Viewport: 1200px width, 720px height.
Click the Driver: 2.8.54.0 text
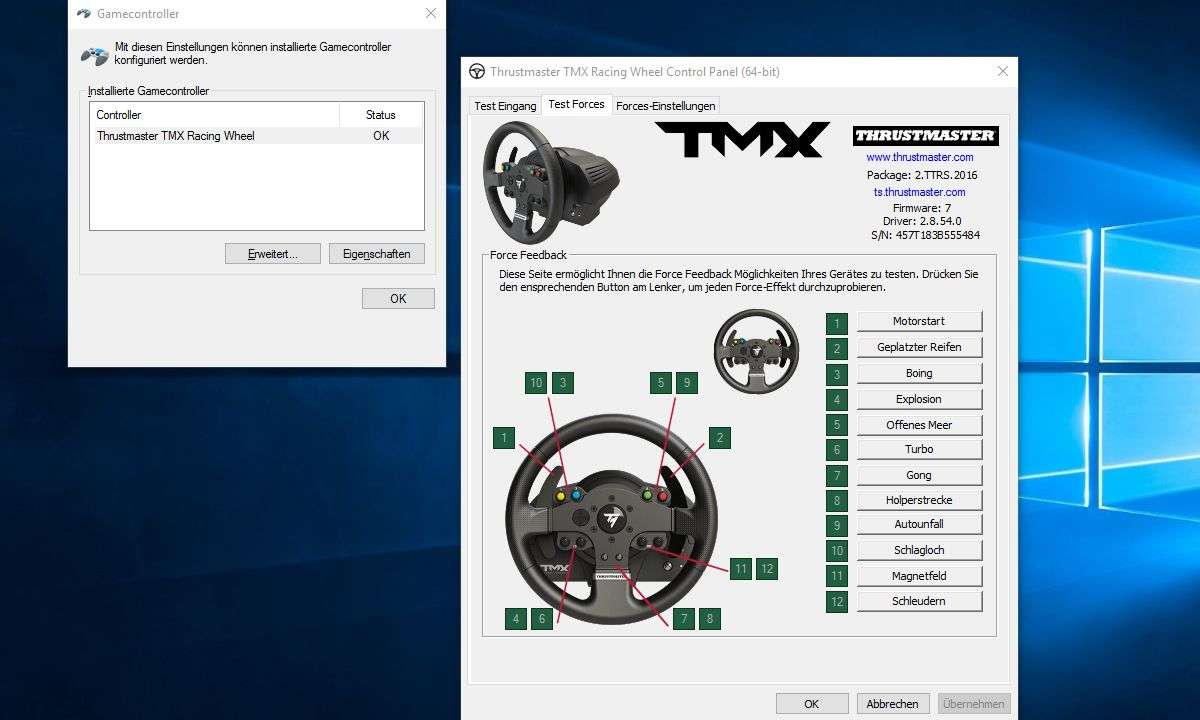920,221
